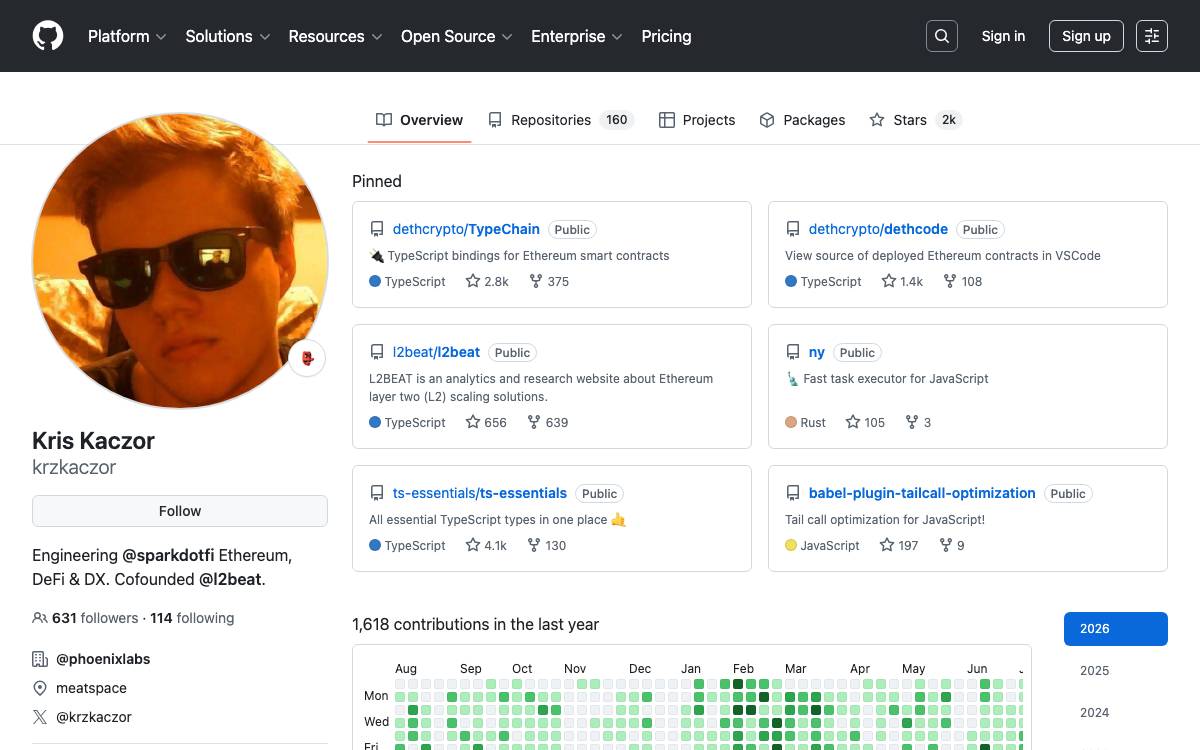
Task: Click the l2beat fork count 639
Action: [548, 422]
